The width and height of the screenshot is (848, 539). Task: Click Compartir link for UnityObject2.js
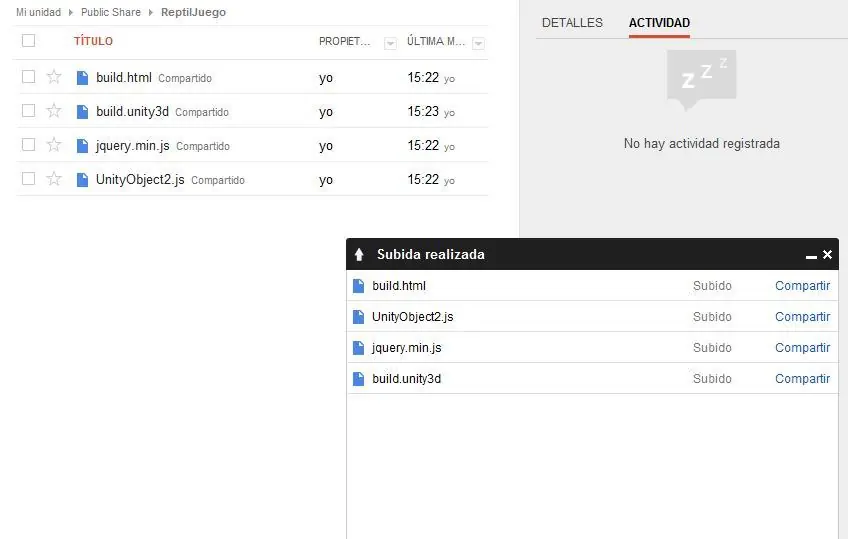point(803,317)
